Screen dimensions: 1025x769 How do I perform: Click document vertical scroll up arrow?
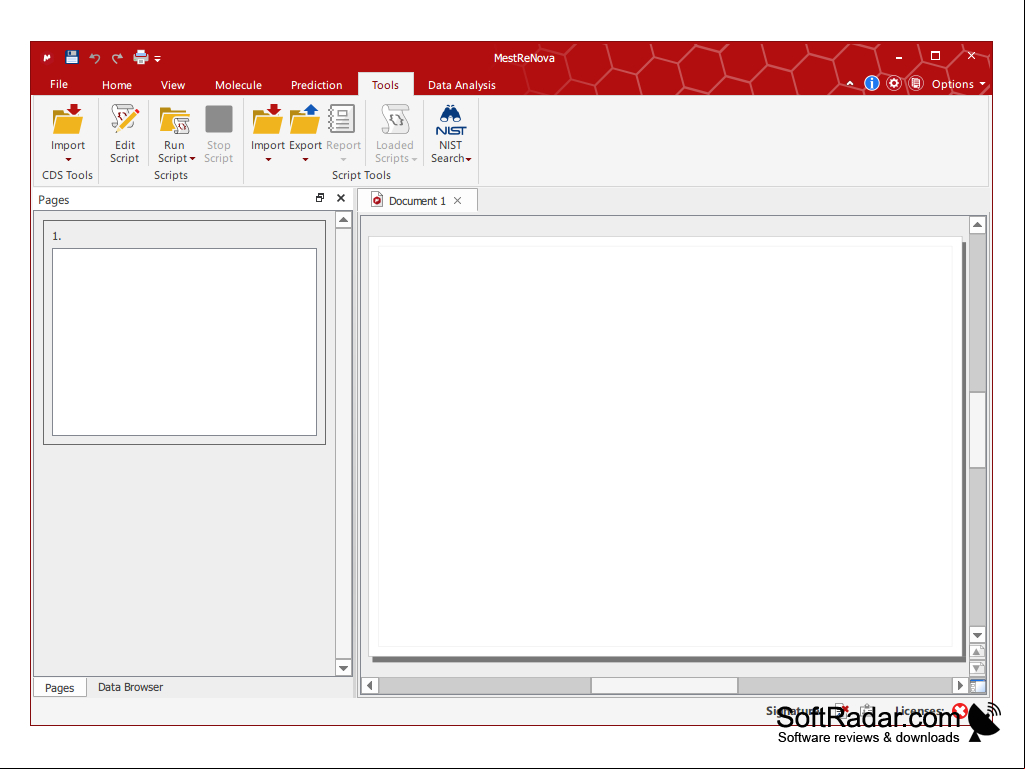tap(977, 226)
